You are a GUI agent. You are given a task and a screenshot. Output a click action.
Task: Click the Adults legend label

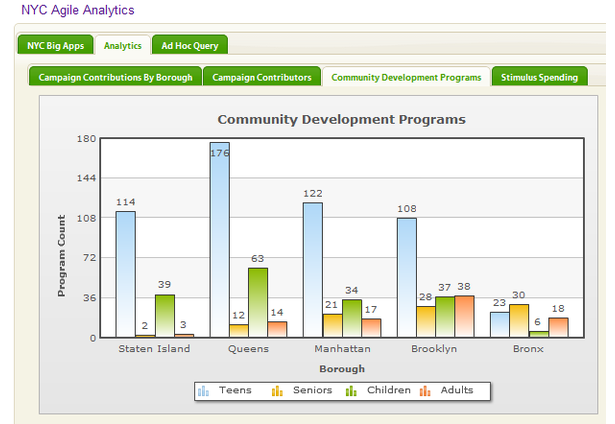point(457,390)
